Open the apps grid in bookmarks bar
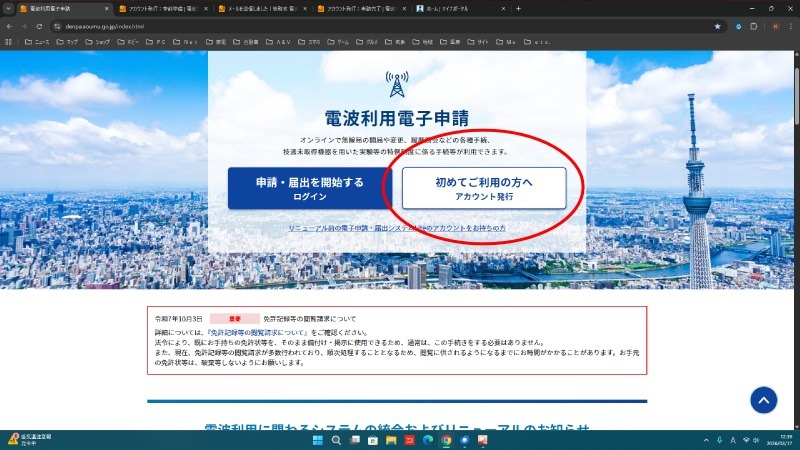 pos(9,42)
